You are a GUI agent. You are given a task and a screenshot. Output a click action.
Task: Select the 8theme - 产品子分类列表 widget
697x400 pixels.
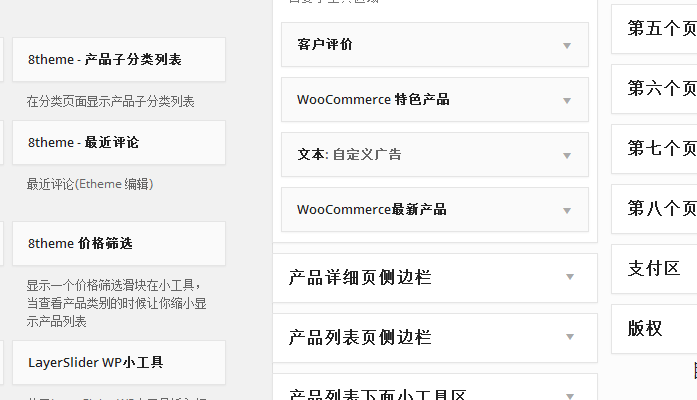click(119, 60)
